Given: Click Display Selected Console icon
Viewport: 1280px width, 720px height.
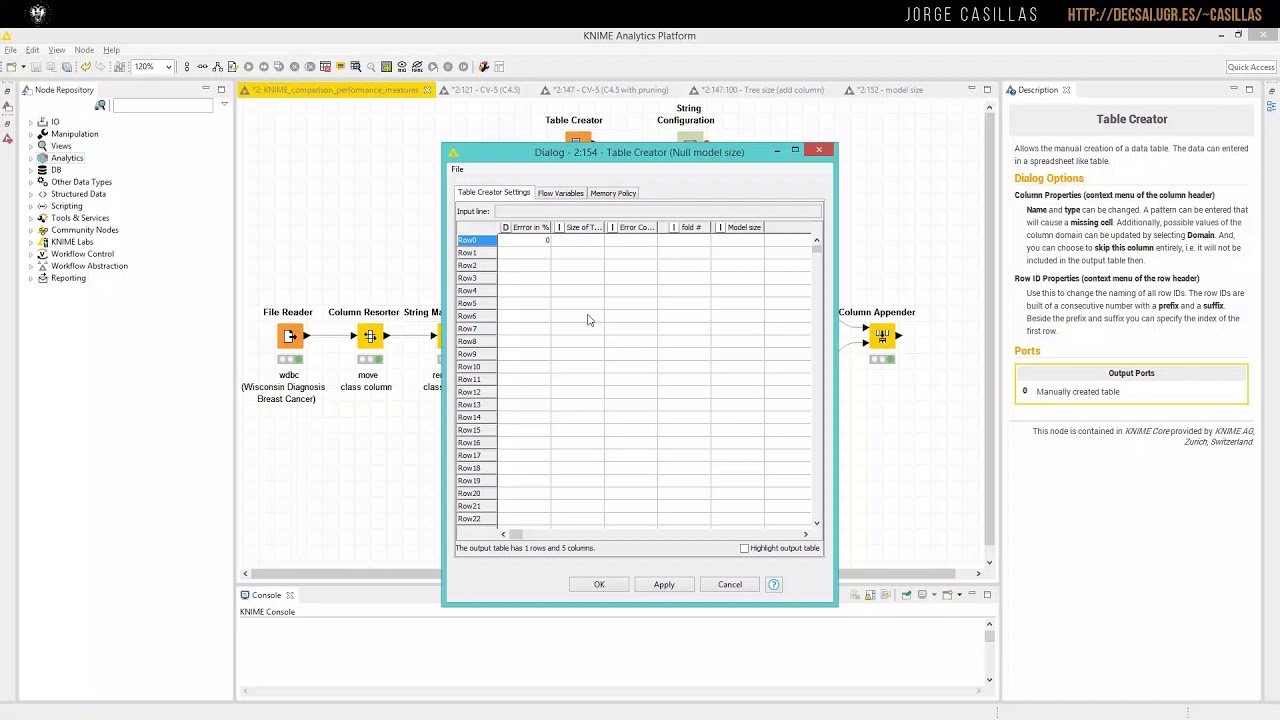Looking at the screenshot, I should (x=922, y=595).
